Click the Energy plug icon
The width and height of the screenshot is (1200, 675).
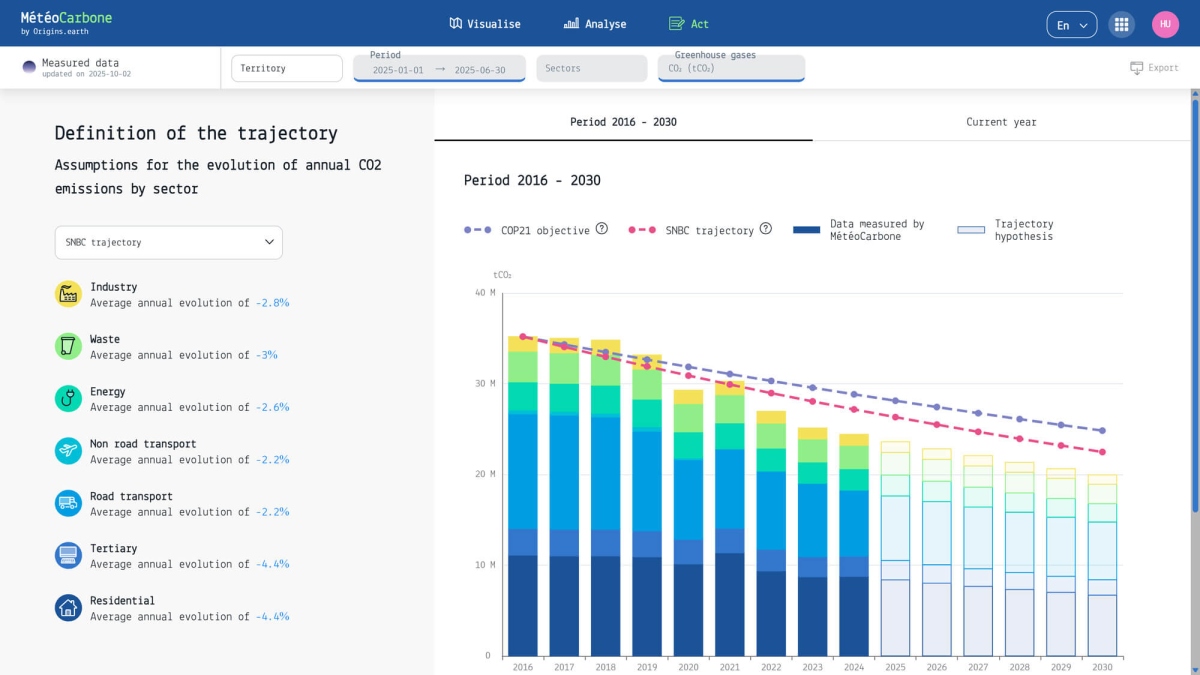pyautogui.click(x=68, y=399)
